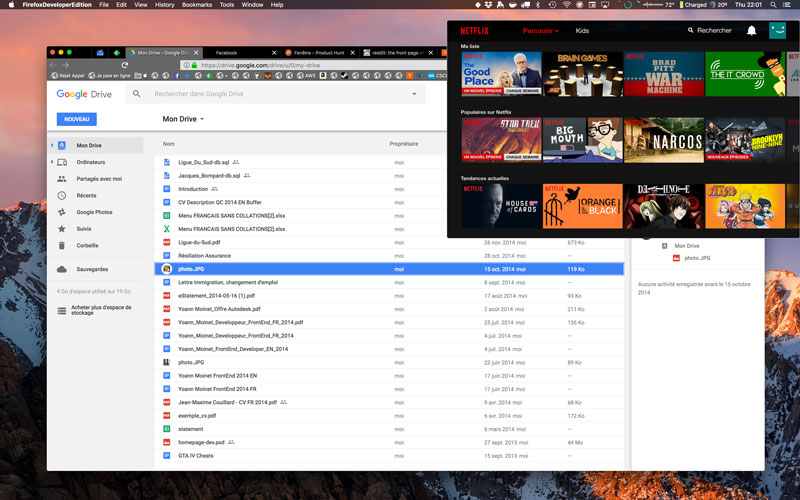800x500 pixels.
Task: Open The IT Crowd thumbnail
Action: tap(745, 73)
